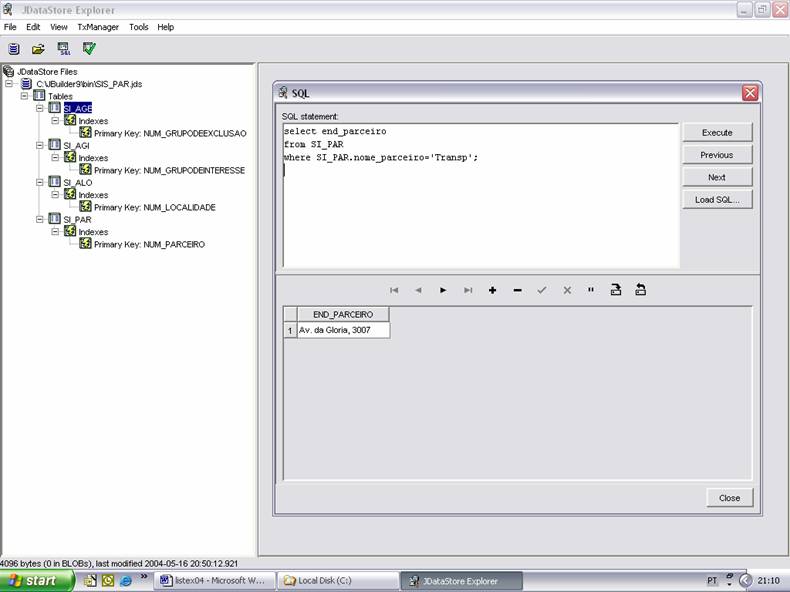
Task: Switch to listex04 Microsoft Word taskbar item
Action: tap(215, 581)
